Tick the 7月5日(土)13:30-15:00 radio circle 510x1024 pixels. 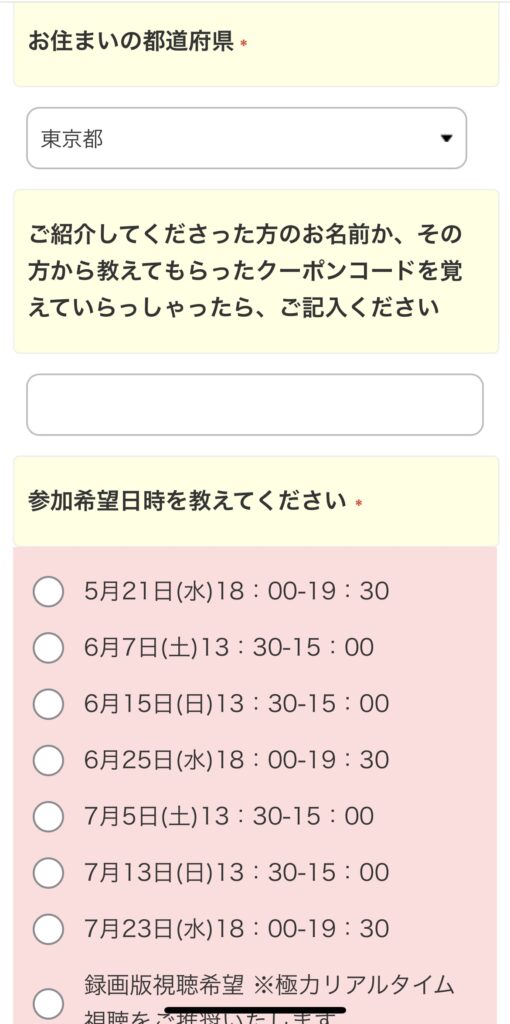pyautogui.click(x=48, y=816)
